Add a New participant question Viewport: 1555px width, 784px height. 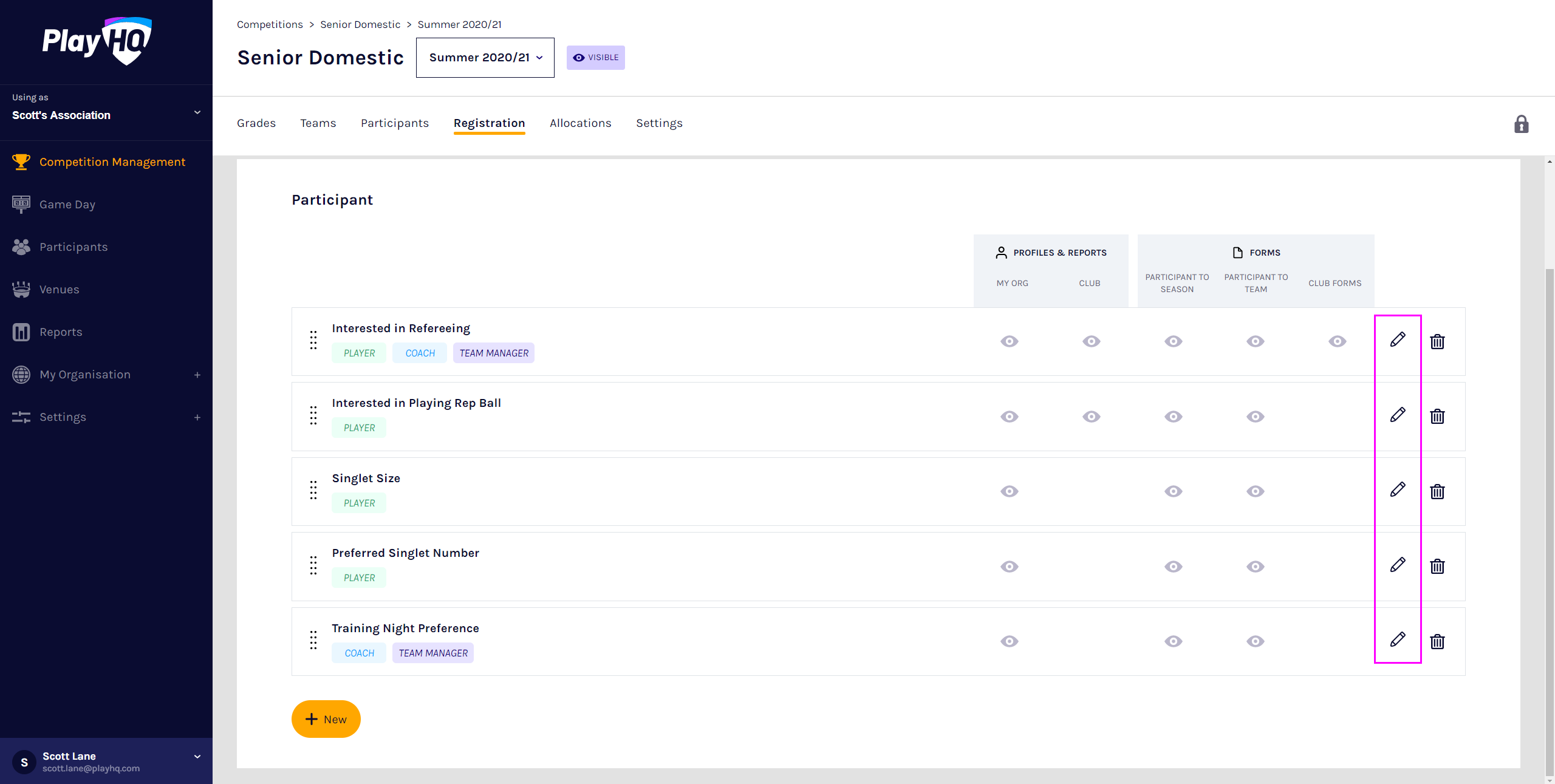(x=326, y=719)
